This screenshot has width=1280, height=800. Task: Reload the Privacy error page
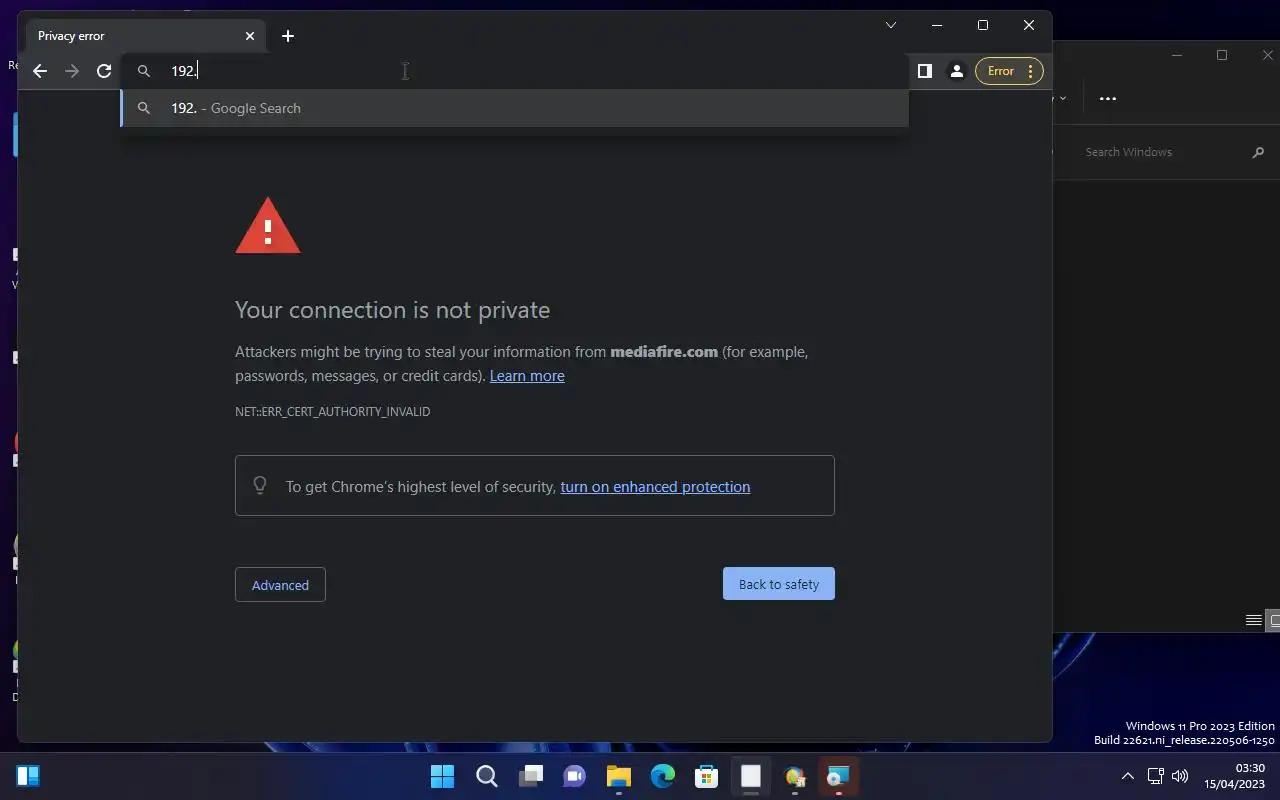tap(104, 71)
